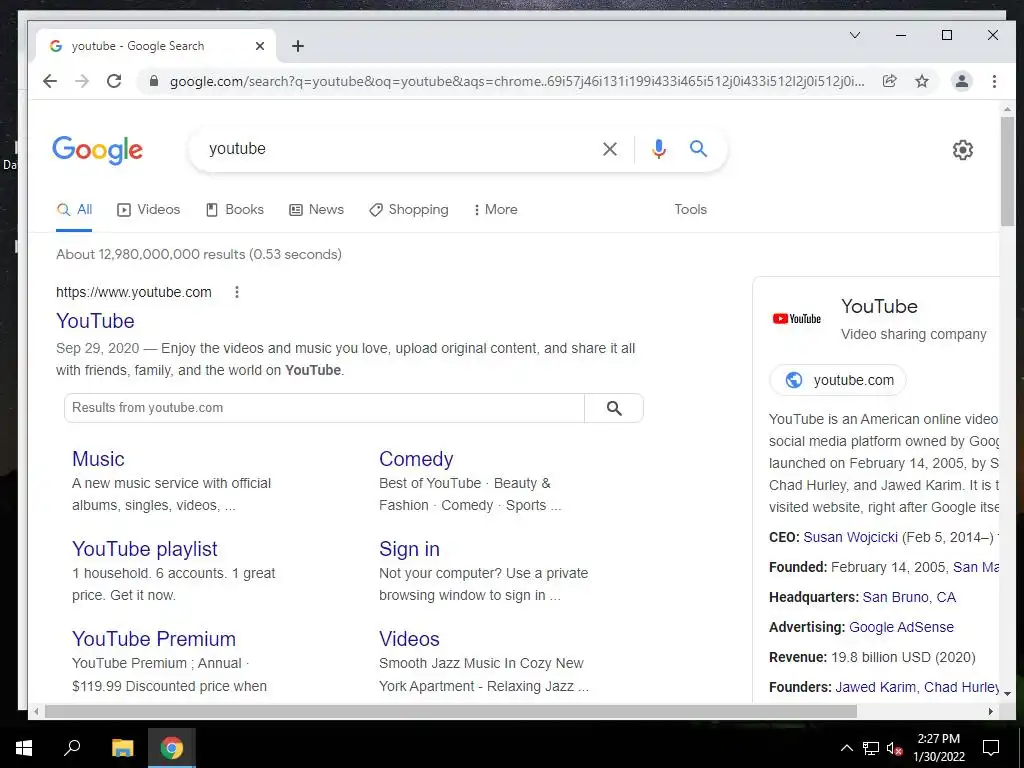Open Google quick settings gear

(x=962, y=150)
